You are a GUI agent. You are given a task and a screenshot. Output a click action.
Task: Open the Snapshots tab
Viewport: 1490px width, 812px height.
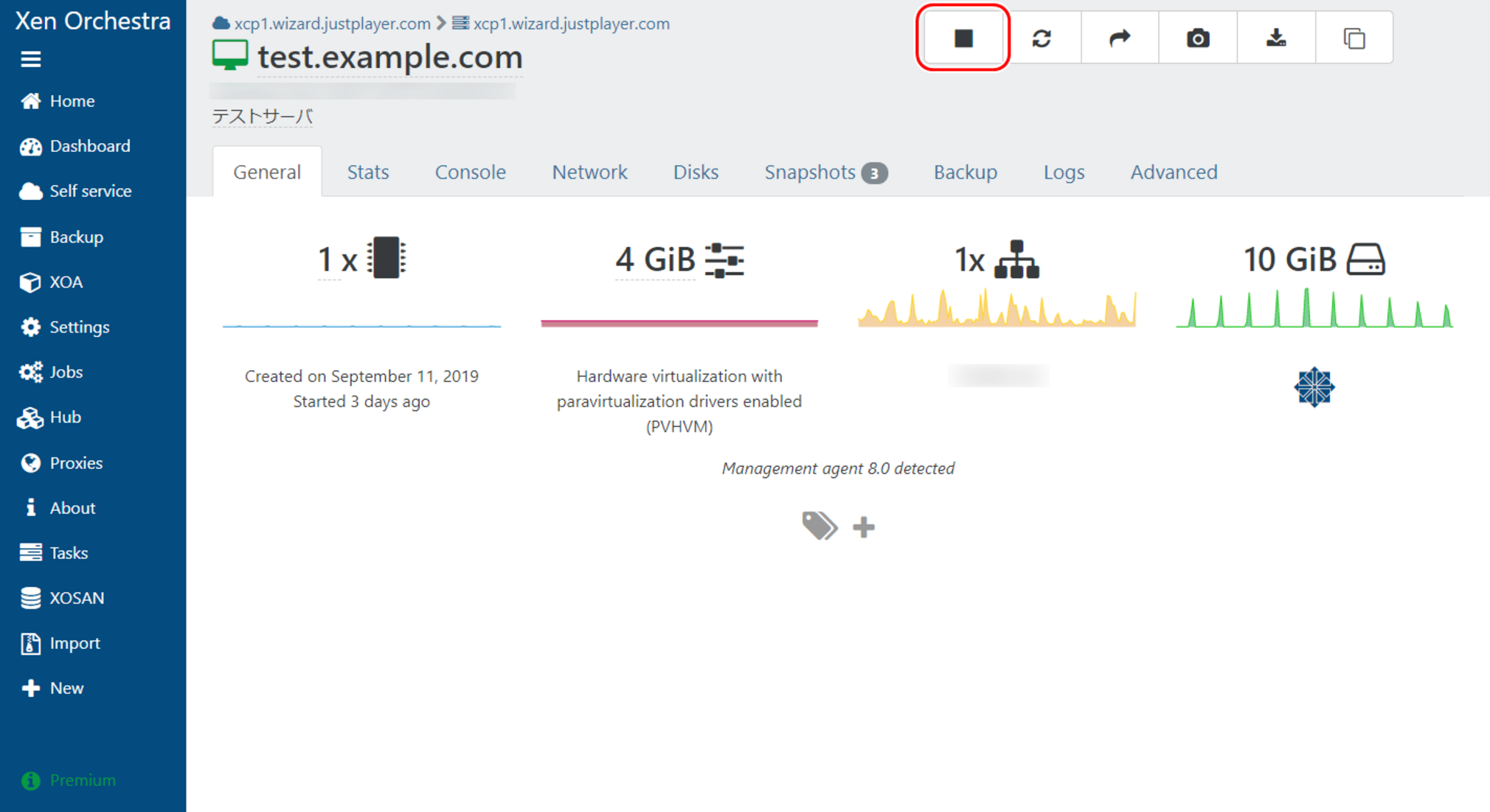point(825,172)
